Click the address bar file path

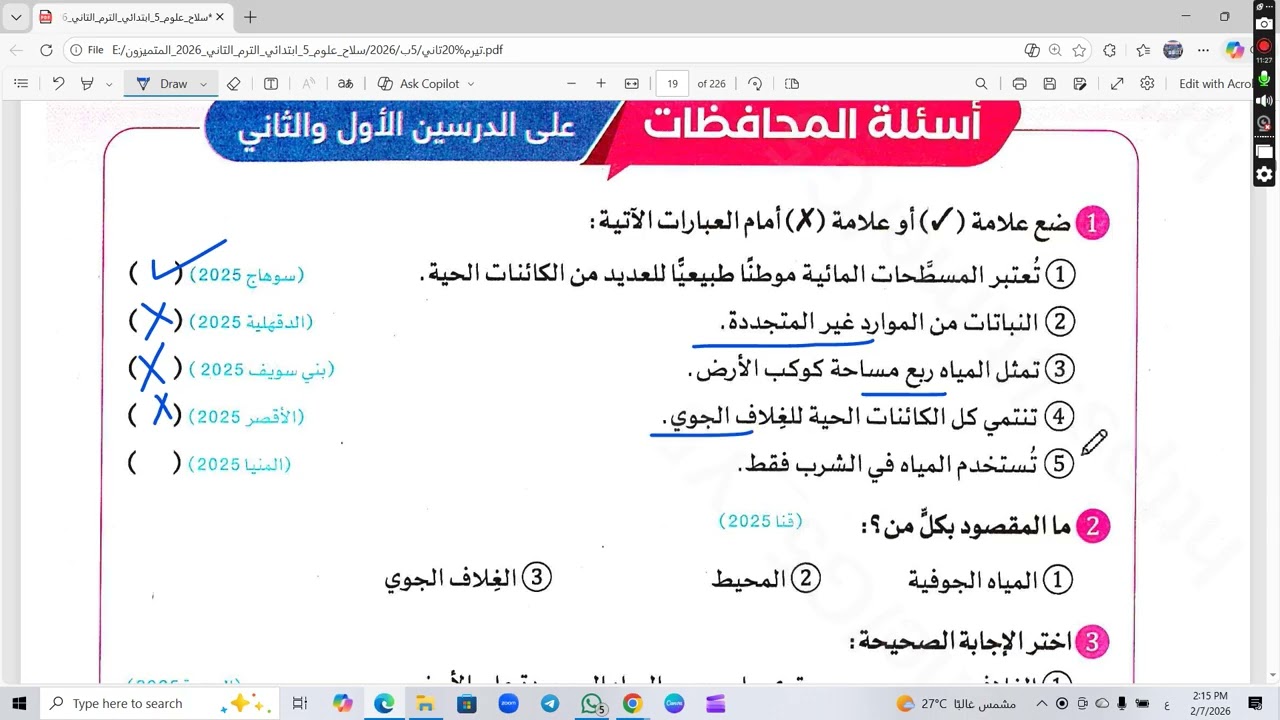coord(308,50)
